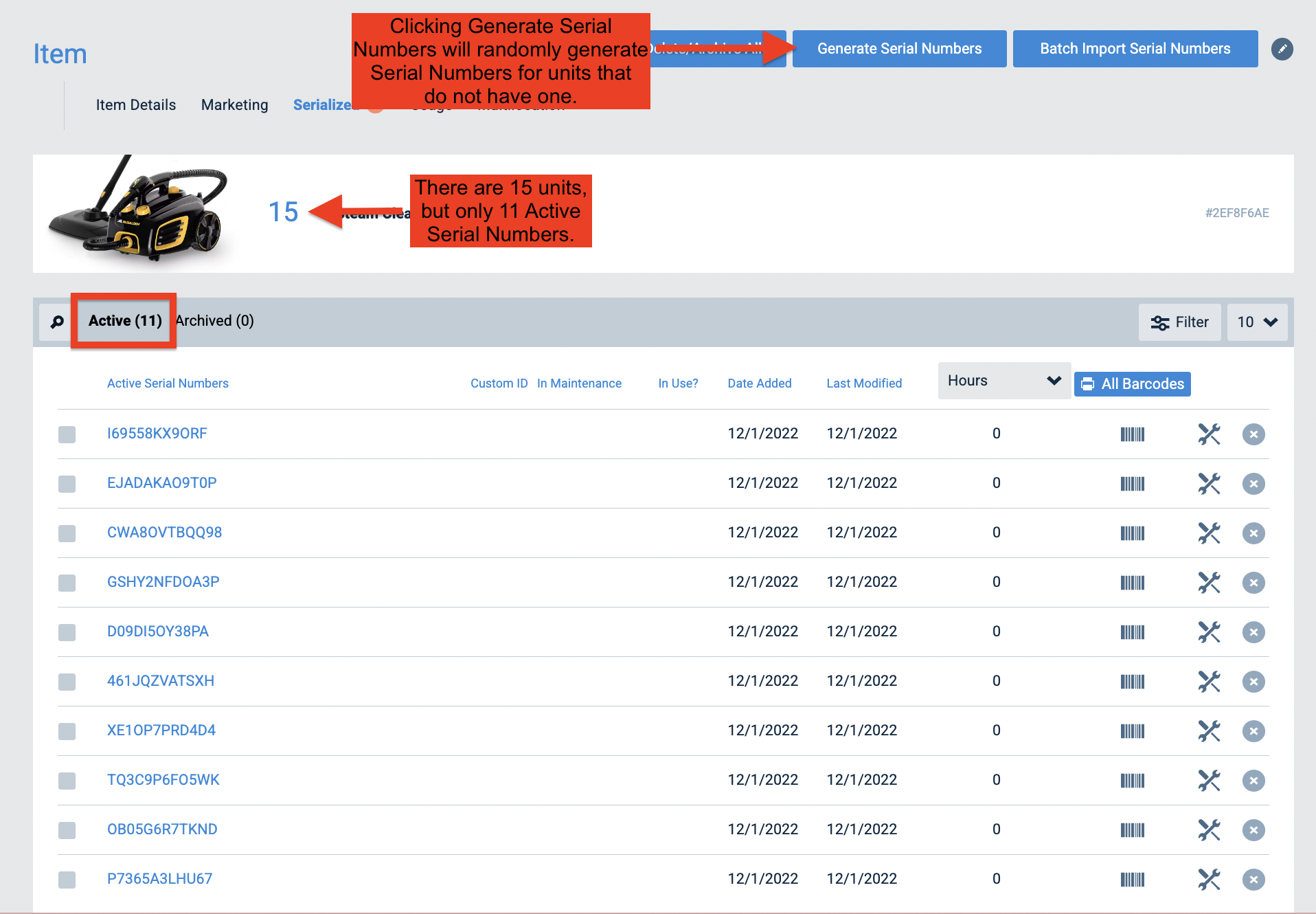Check the box for XE1OP7PRD4D4
Screen dimensions: 1316x914
pyautogui.click(x=67, y=731)
